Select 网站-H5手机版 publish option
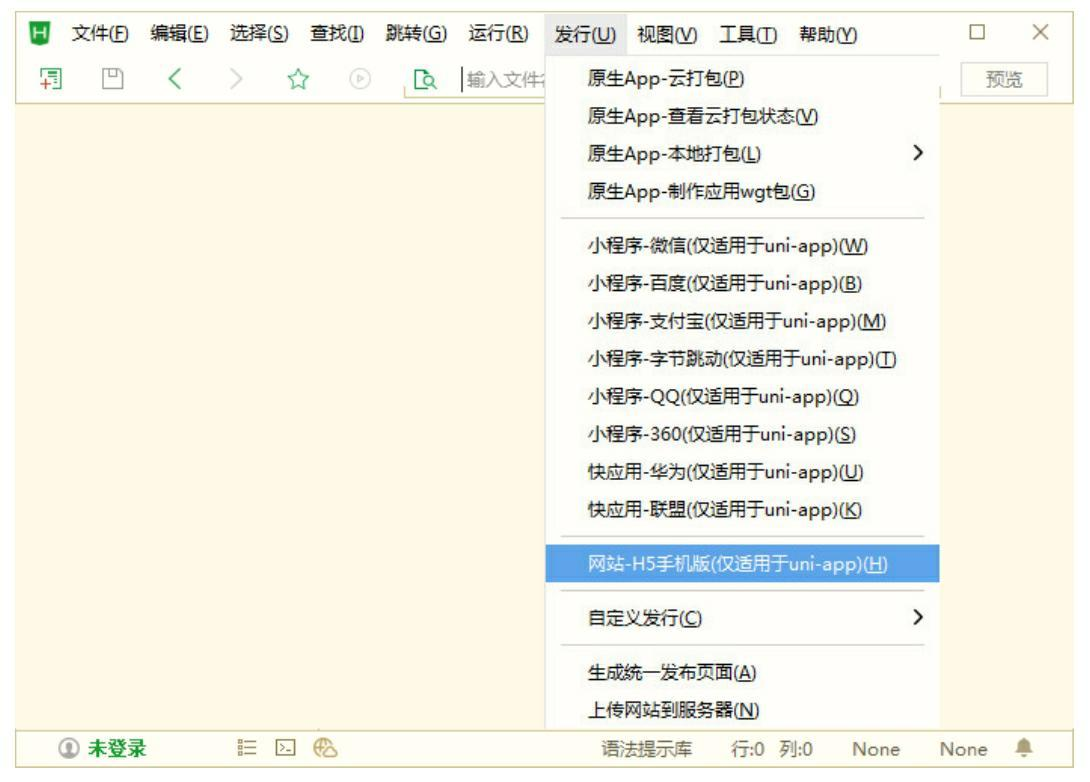This screenshot has height=782, width=1090. [742, 564]
